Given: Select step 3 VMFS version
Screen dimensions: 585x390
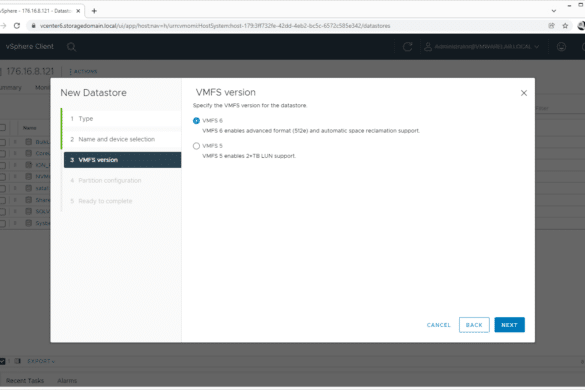Looking at the screenshot, I should (x=122, y=160).
